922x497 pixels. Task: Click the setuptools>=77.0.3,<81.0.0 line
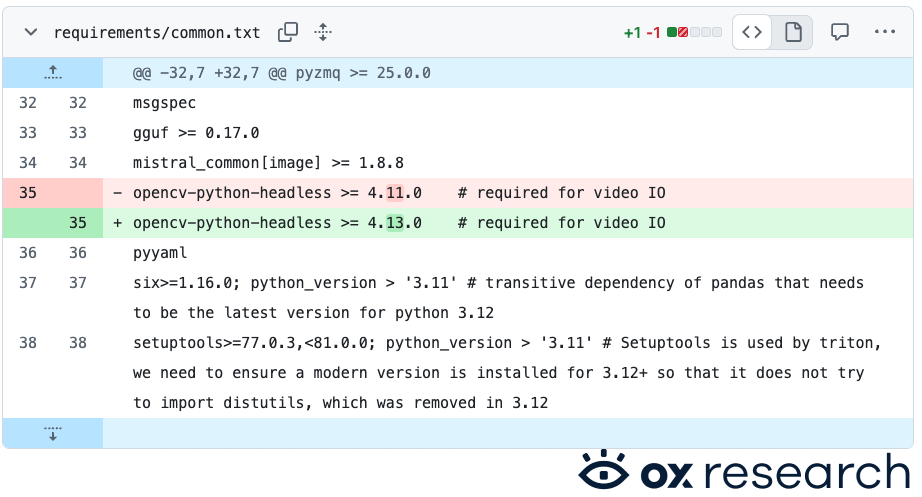tap(508, 373)
